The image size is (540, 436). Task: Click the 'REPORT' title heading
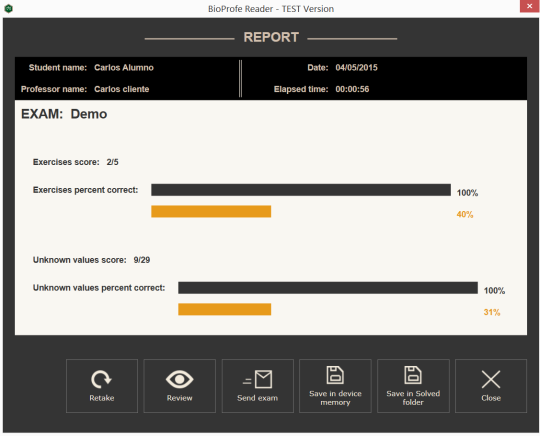point(271,37)
